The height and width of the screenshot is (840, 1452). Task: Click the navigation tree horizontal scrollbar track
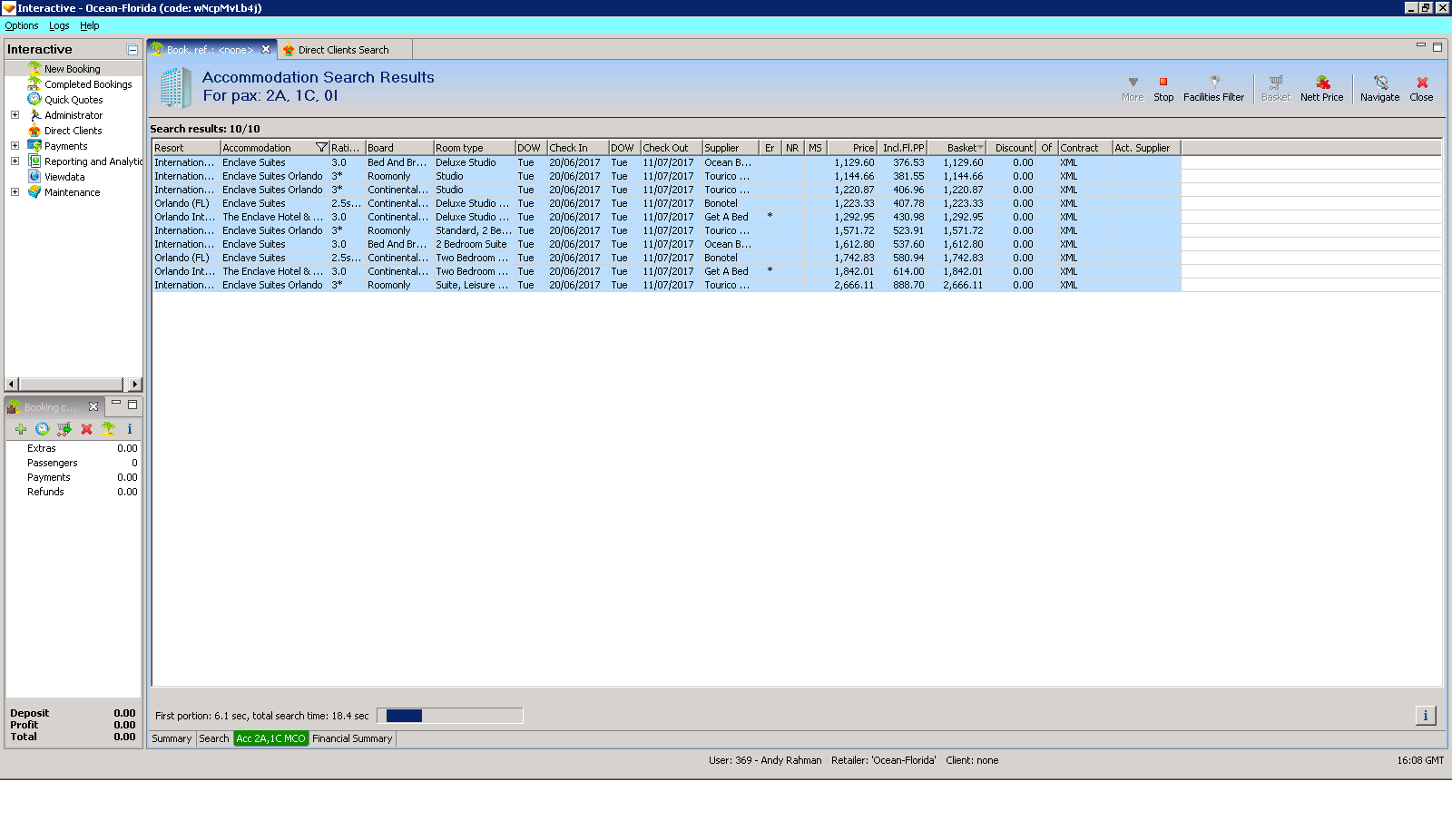tap(73, 384)
